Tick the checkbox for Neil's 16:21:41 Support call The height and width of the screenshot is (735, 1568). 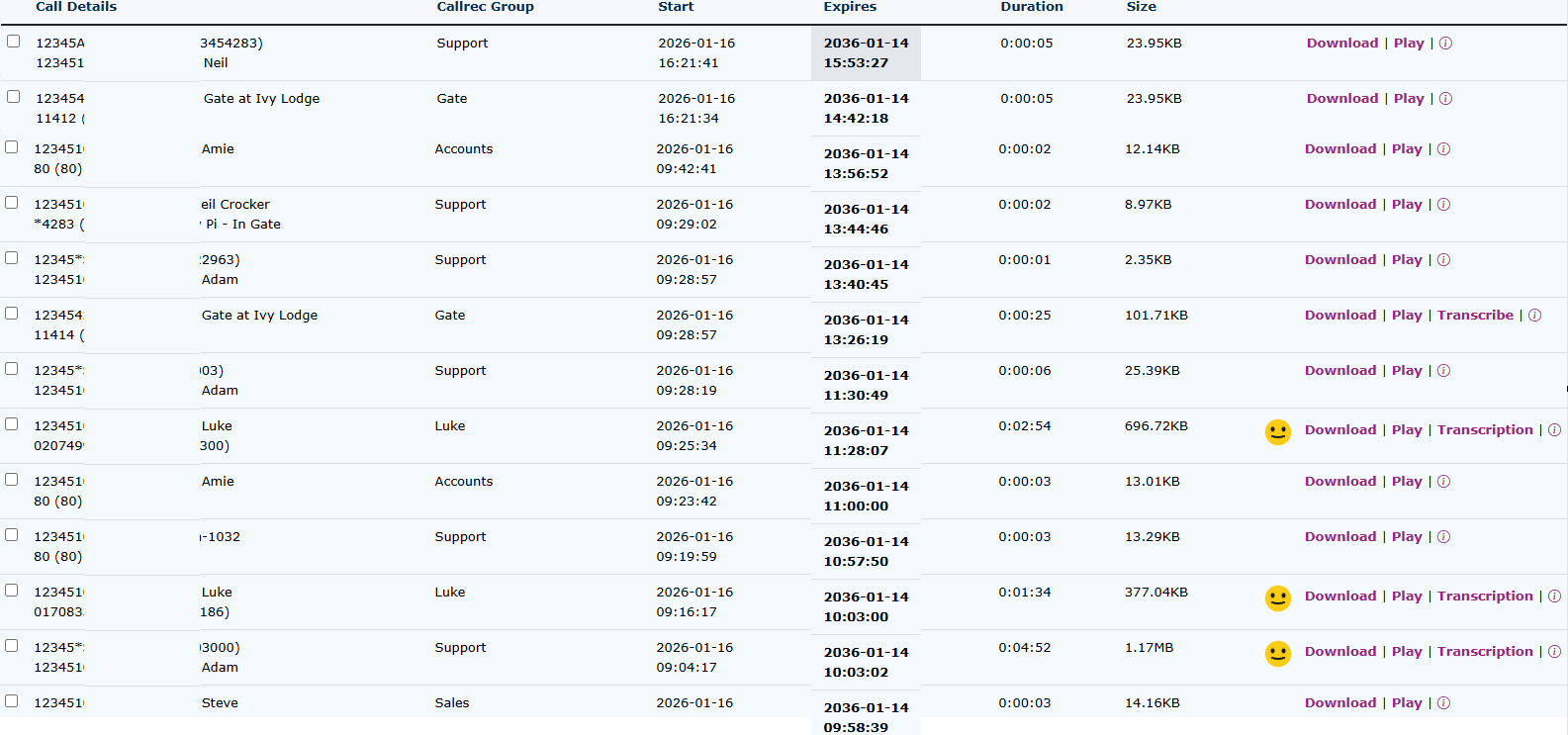13,42
